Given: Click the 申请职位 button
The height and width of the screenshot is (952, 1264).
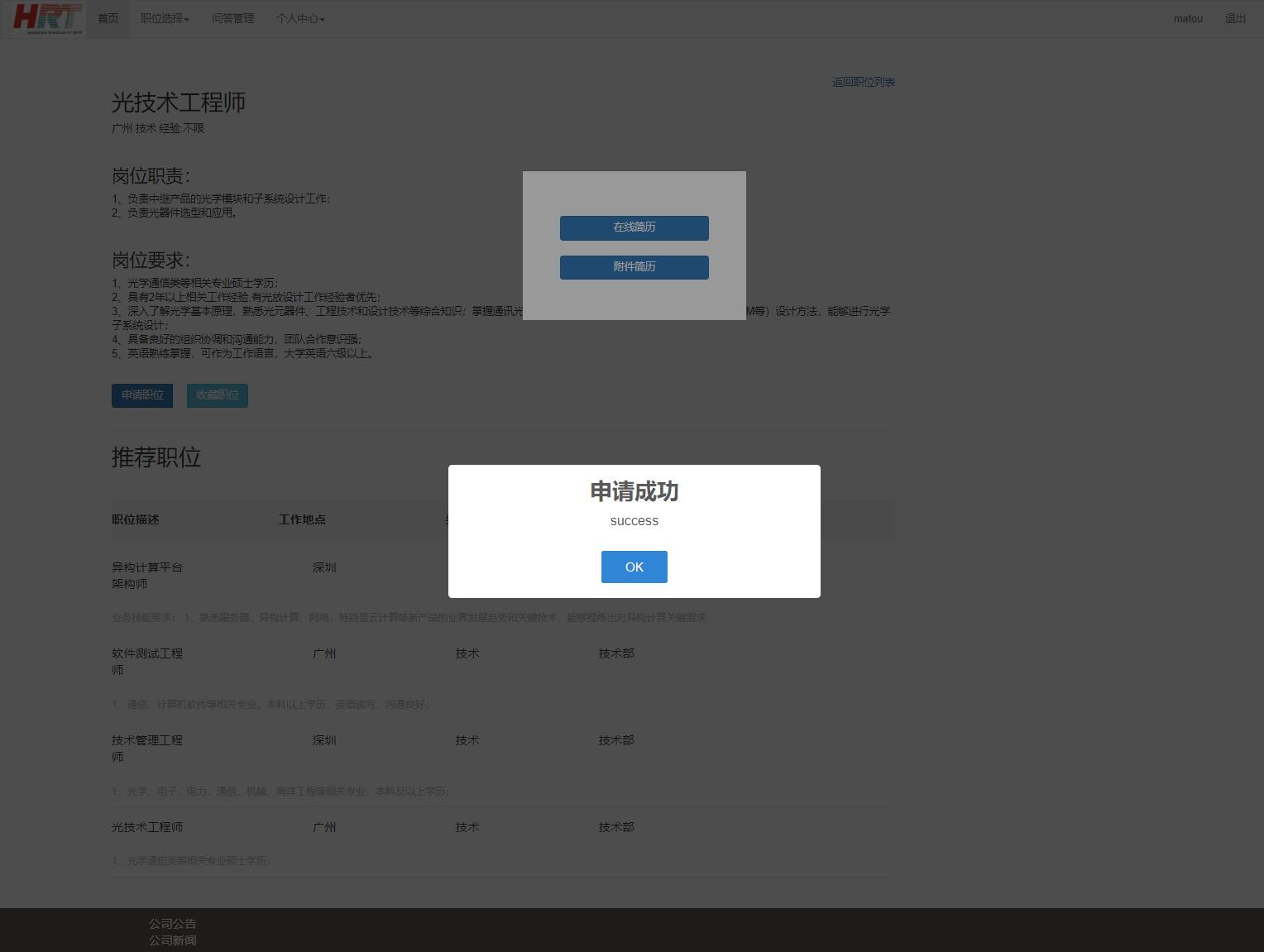Looking at the screenshot, I should 141,395.
